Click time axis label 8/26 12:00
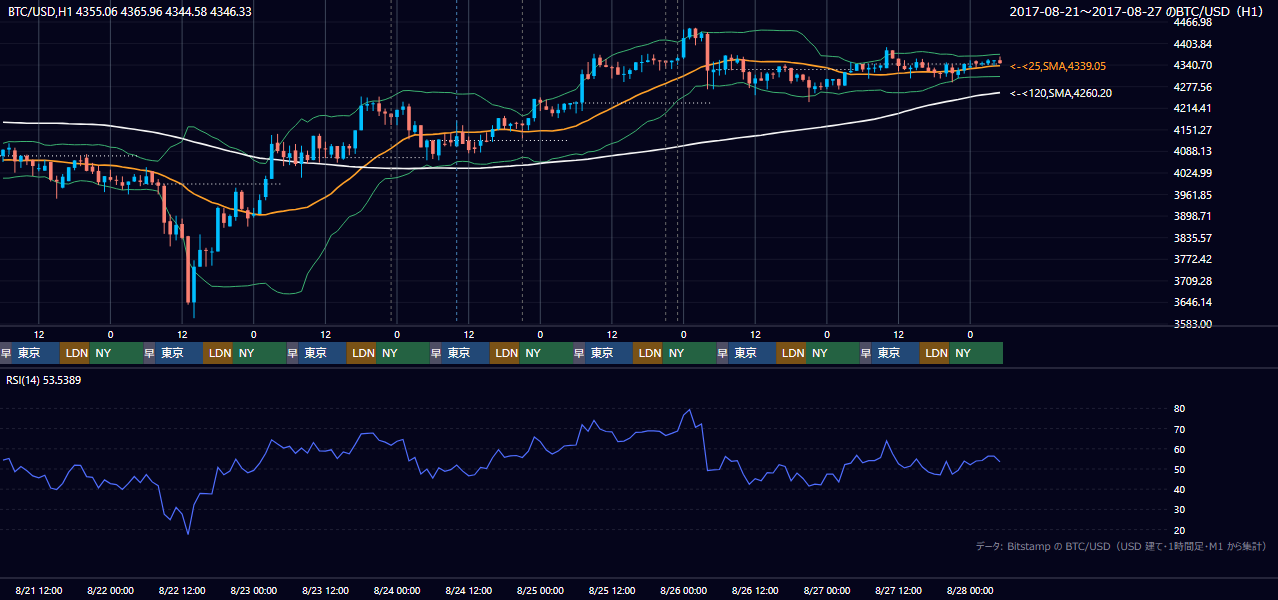1278x600 pixels. (756, 590)
